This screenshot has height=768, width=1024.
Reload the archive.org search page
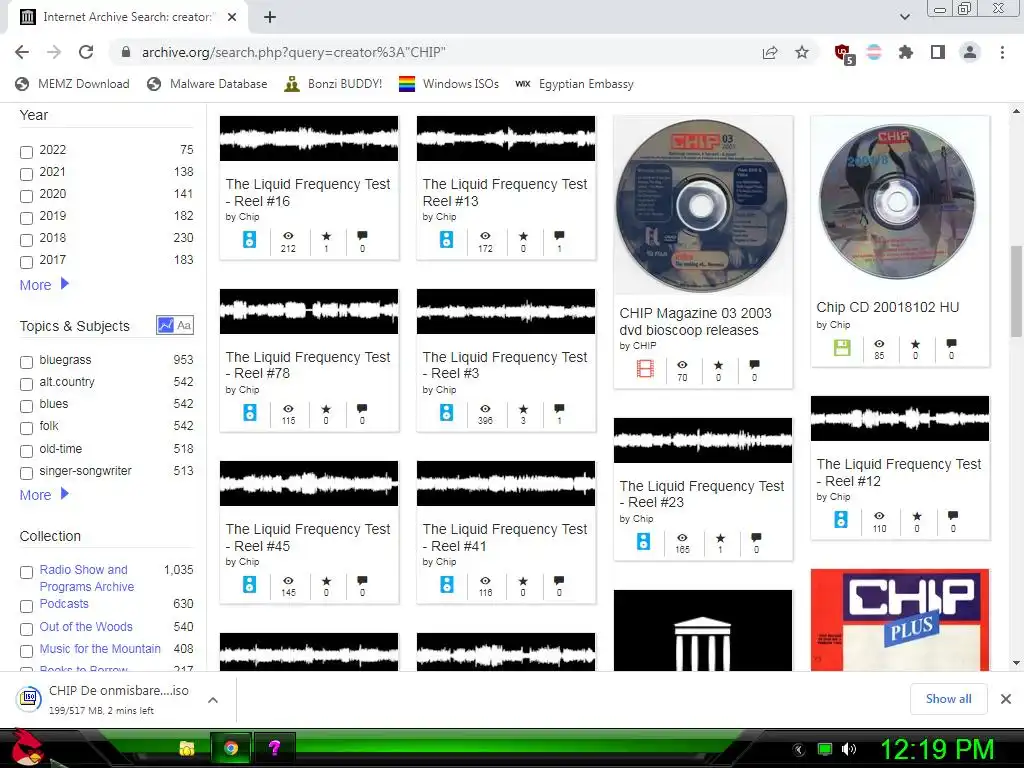86,52
